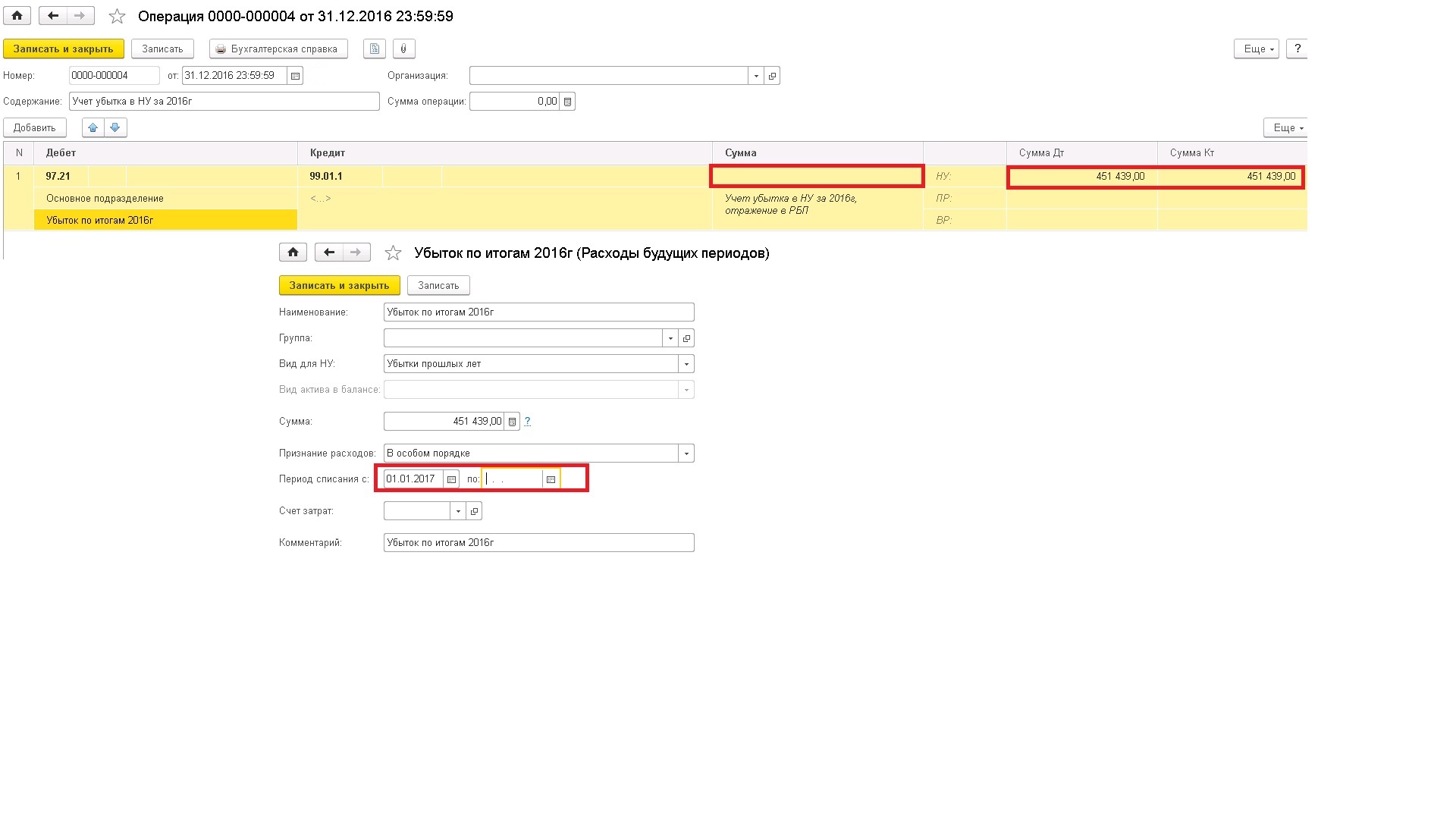This screenshot has height=819, width=1456.
Task: Expand the Организация dropdown
Action: pyautogui.click(x=756, y=76)
